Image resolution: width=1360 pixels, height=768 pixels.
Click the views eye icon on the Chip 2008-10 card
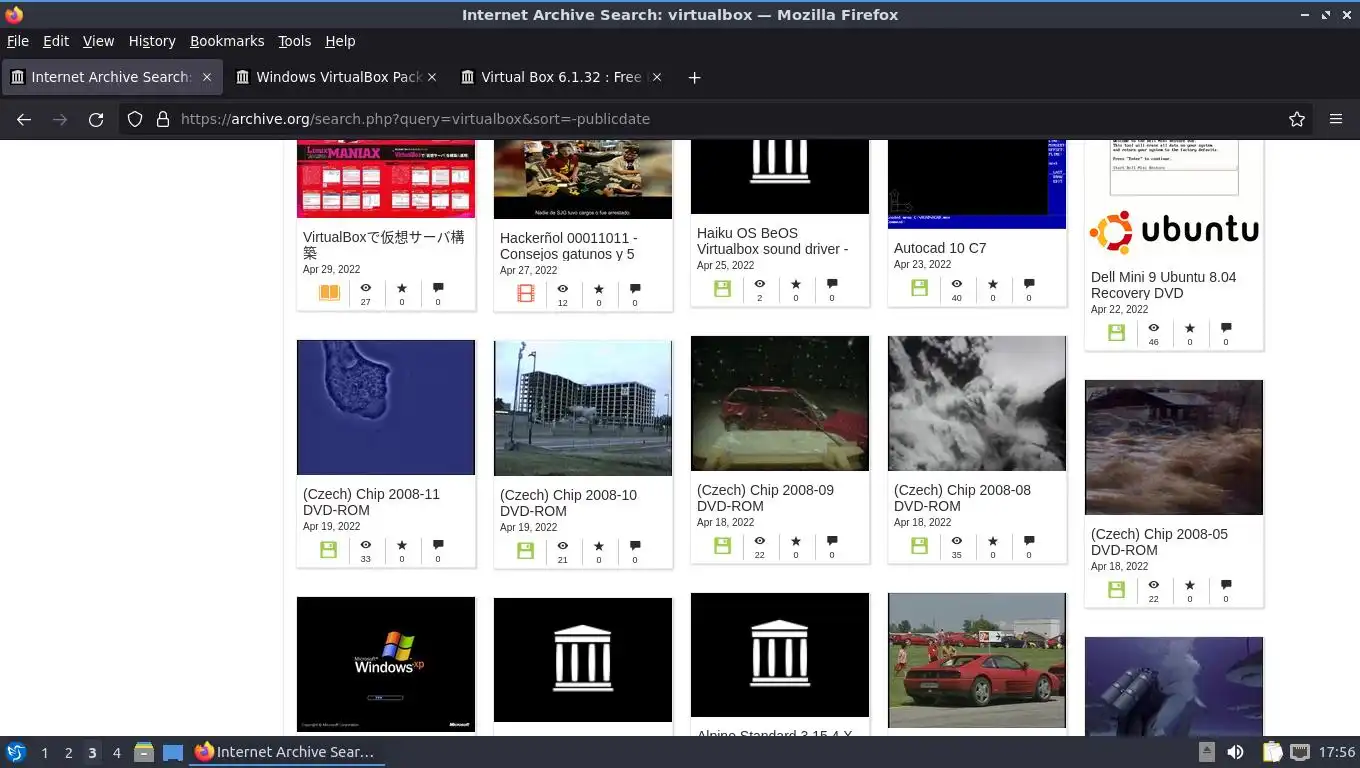point(563,547)
